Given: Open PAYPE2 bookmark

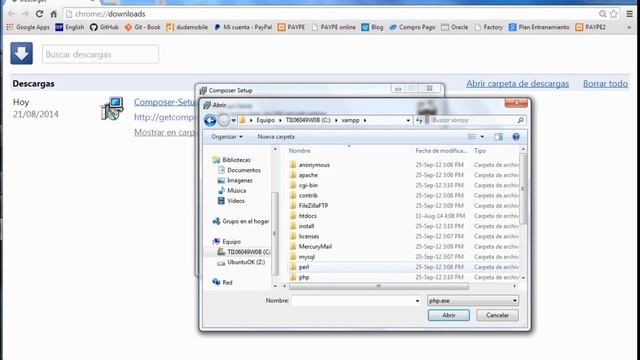Looking at the screenshot, I should tap(591, 27).
